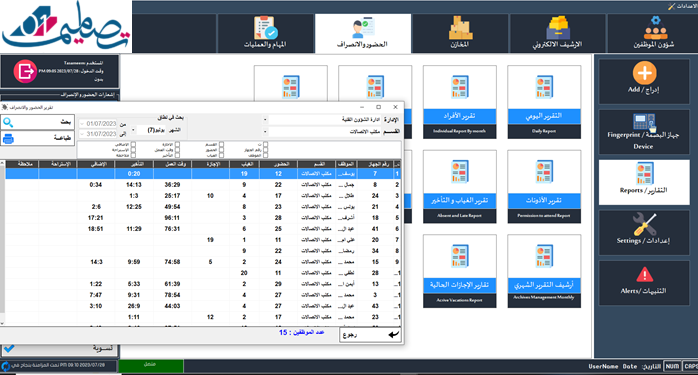Click the Absent and Late Report label
The image size is (698, 375).
pos(459,201)
